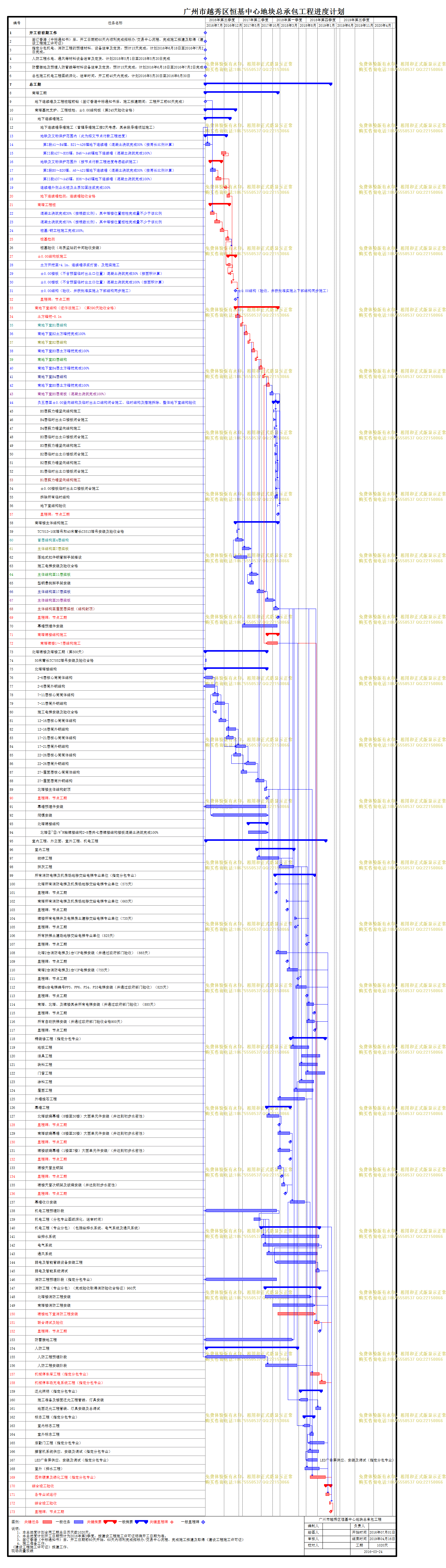Select row 142 电气系统
The image size is (446, 1568).
pos(107,1245)
